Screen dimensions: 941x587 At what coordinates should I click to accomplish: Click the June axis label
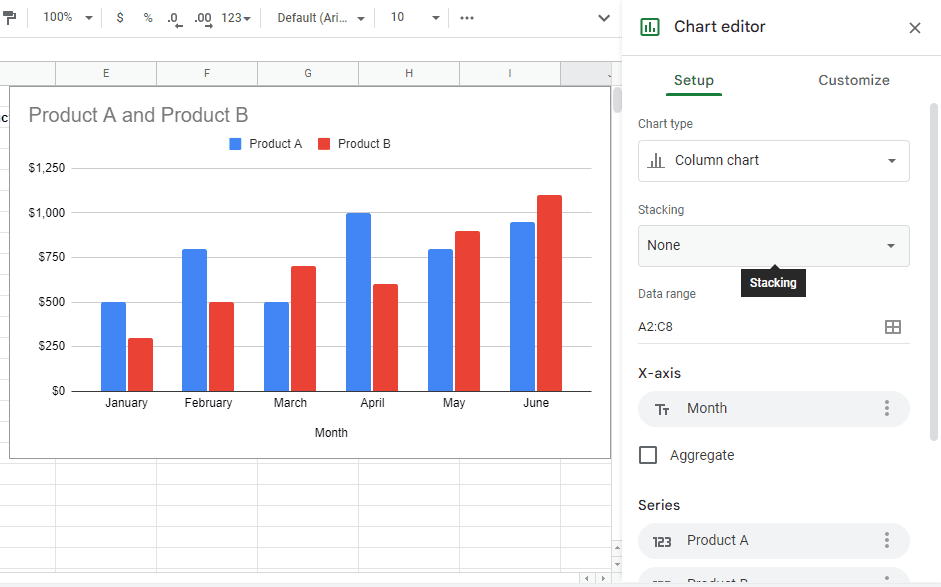[x=536, y=403]
